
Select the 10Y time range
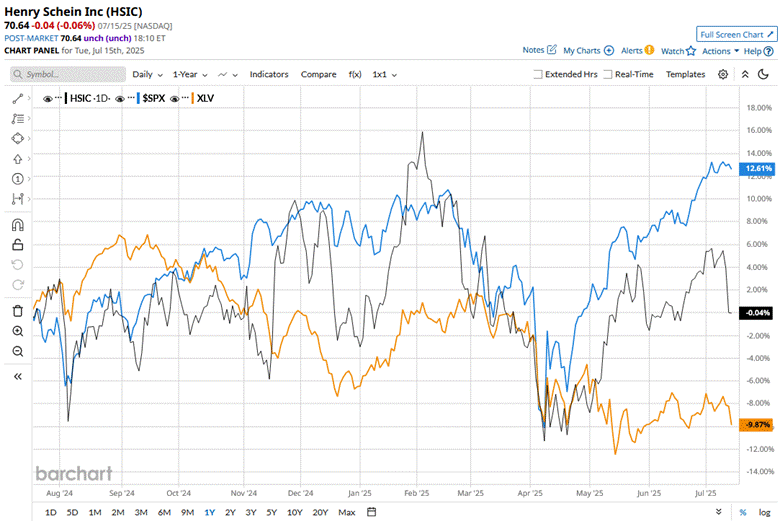click(294, 512)
